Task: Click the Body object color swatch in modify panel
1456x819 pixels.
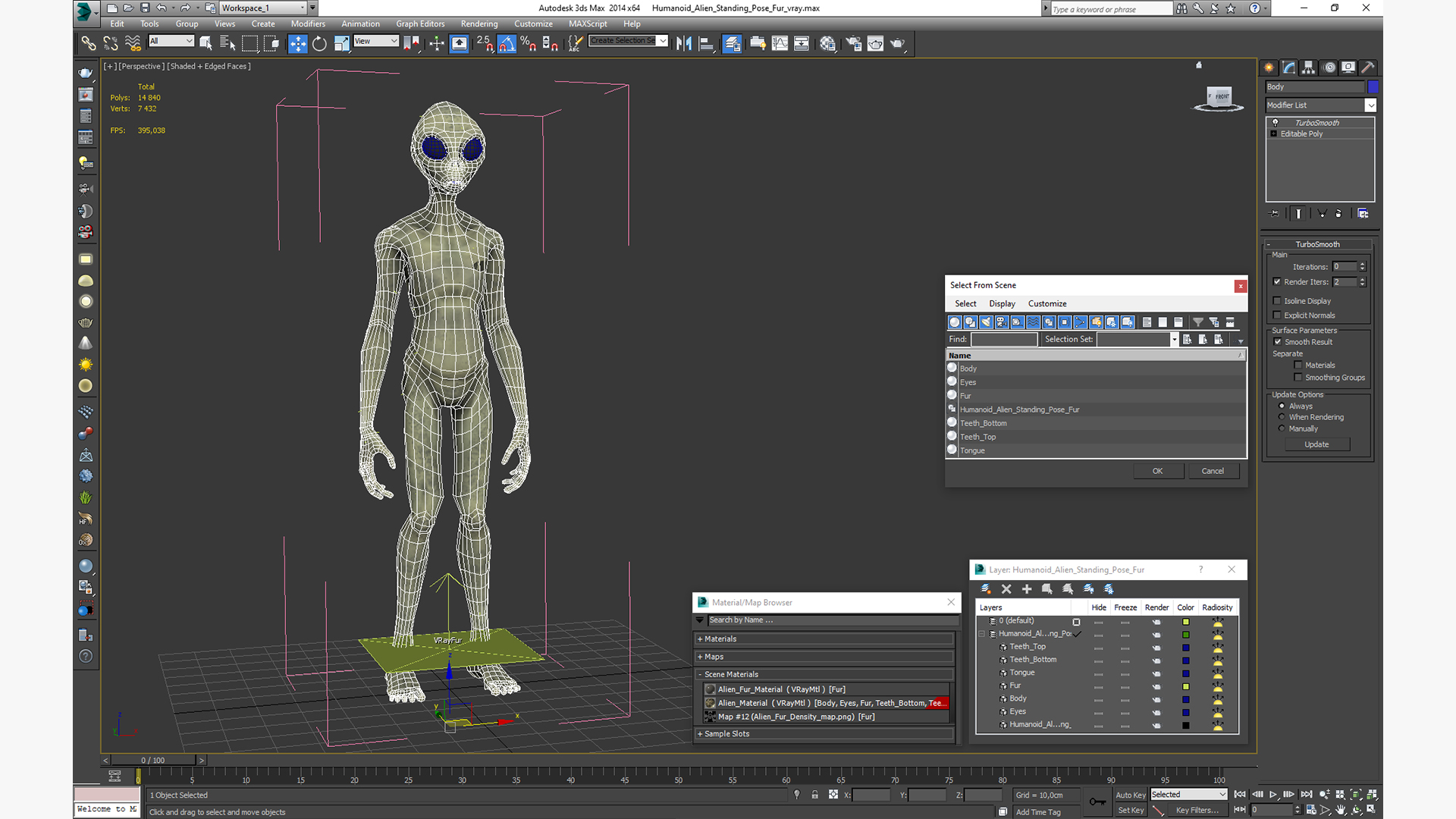Action: 1373,87
